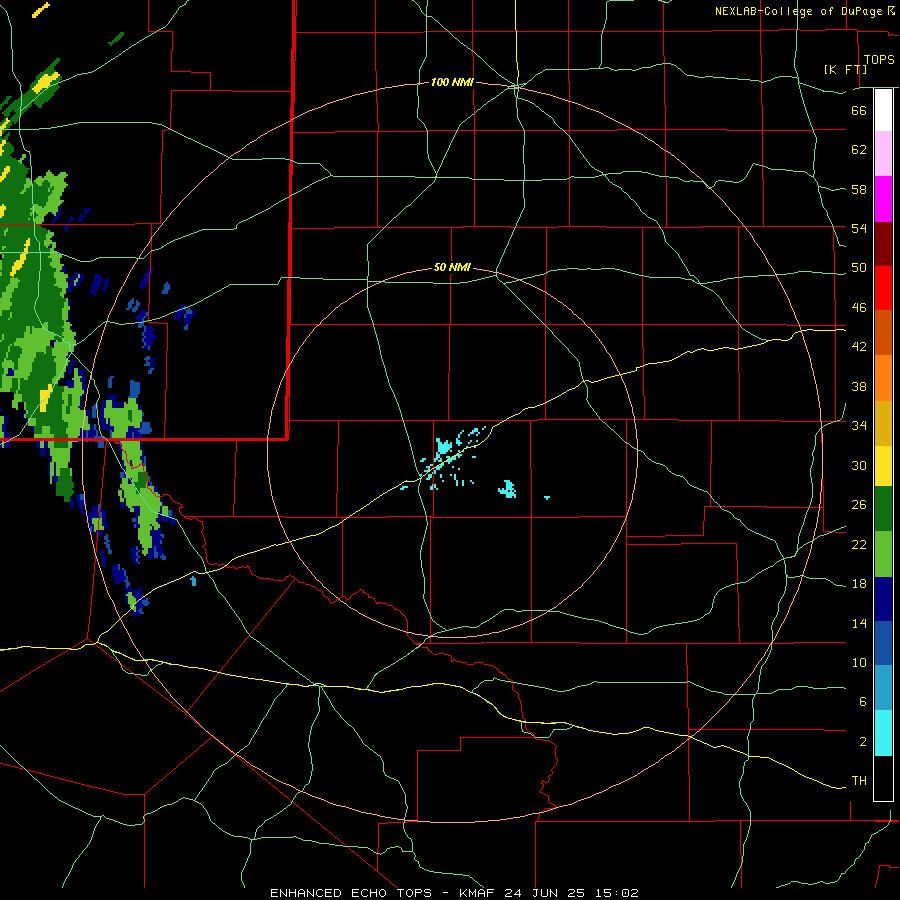Click the 30 legend value
Screen dimensions: 900x900
(x=859, y=465)
